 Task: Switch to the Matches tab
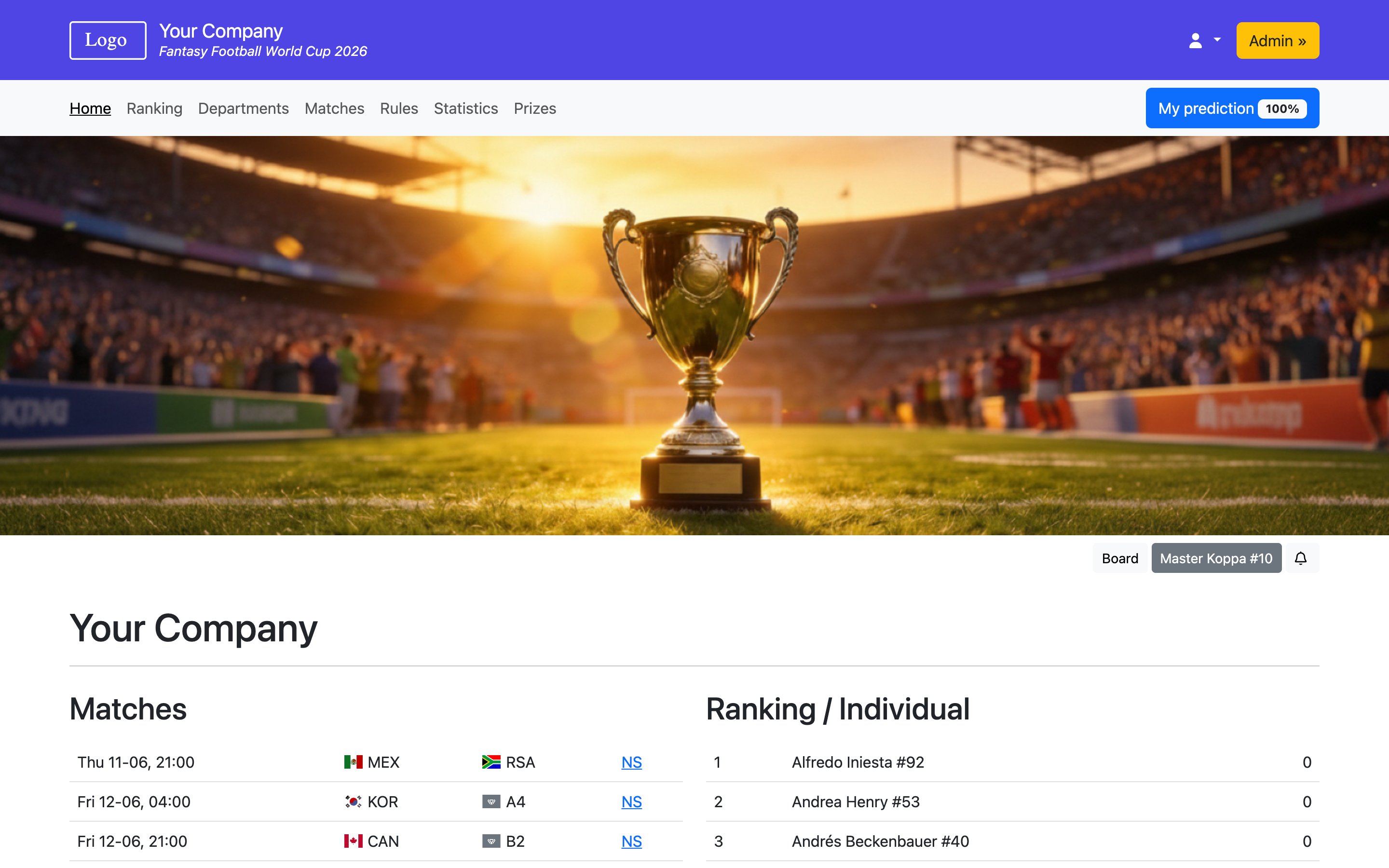point(334,108)
